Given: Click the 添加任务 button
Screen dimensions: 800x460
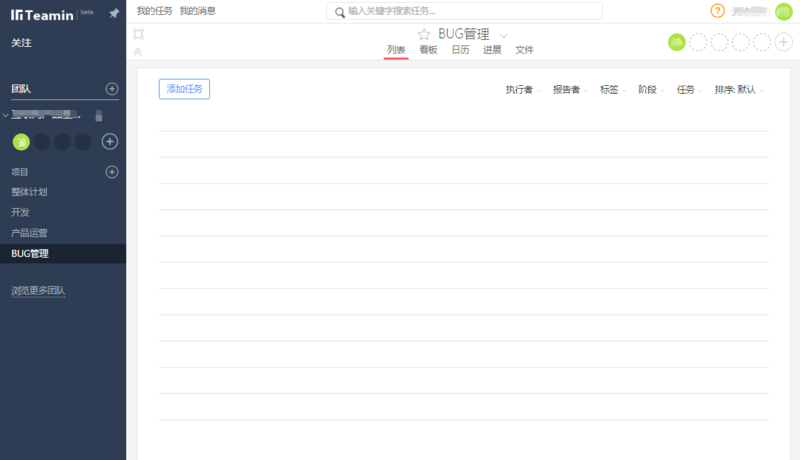Looking at the screenshot, I should coord(184,89).
